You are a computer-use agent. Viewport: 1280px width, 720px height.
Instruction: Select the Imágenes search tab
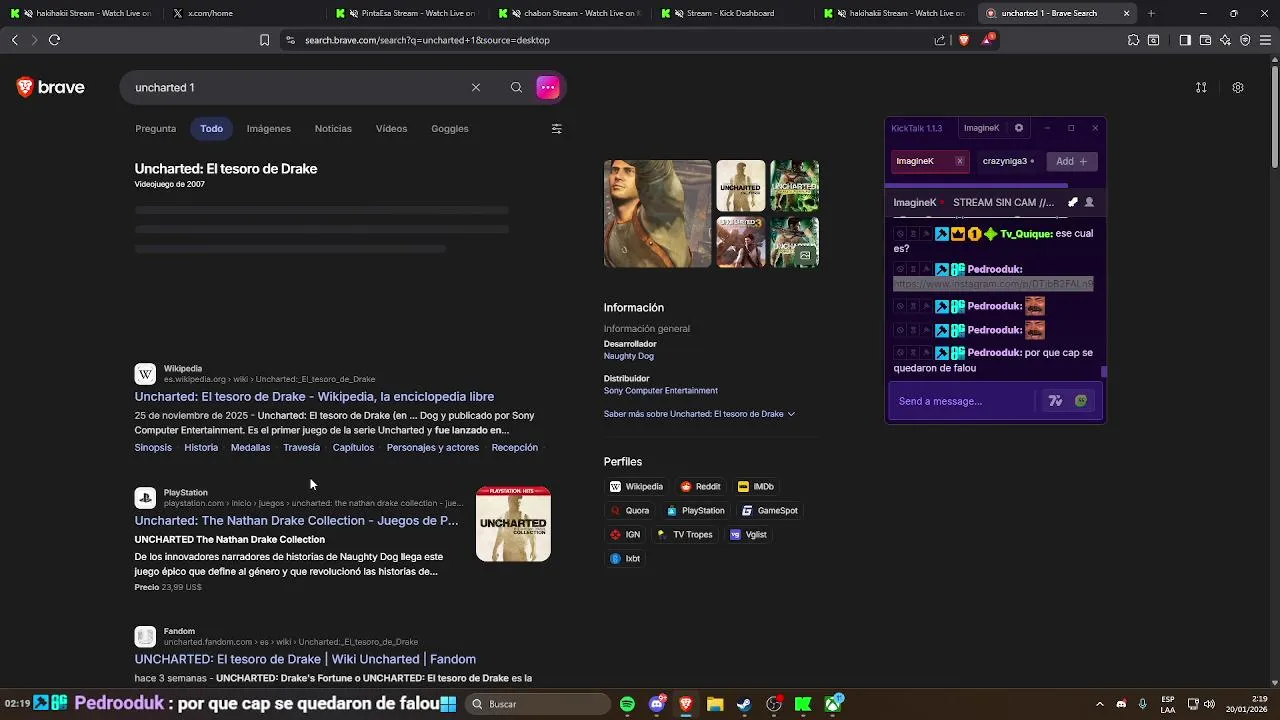[x=269, y=129]
